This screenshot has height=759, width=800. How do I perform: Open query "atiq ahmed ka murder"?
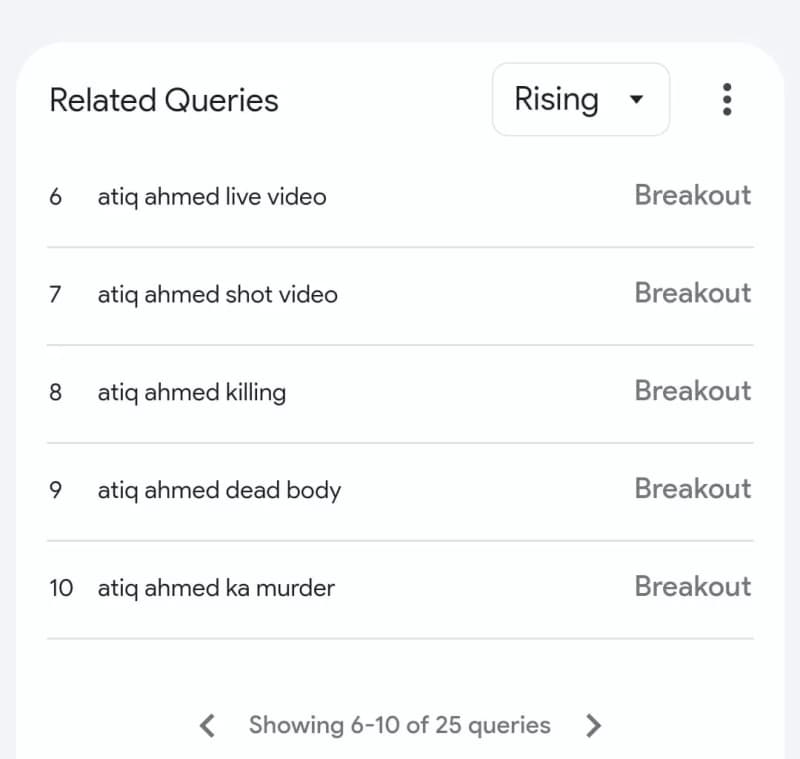pos(216,588)
